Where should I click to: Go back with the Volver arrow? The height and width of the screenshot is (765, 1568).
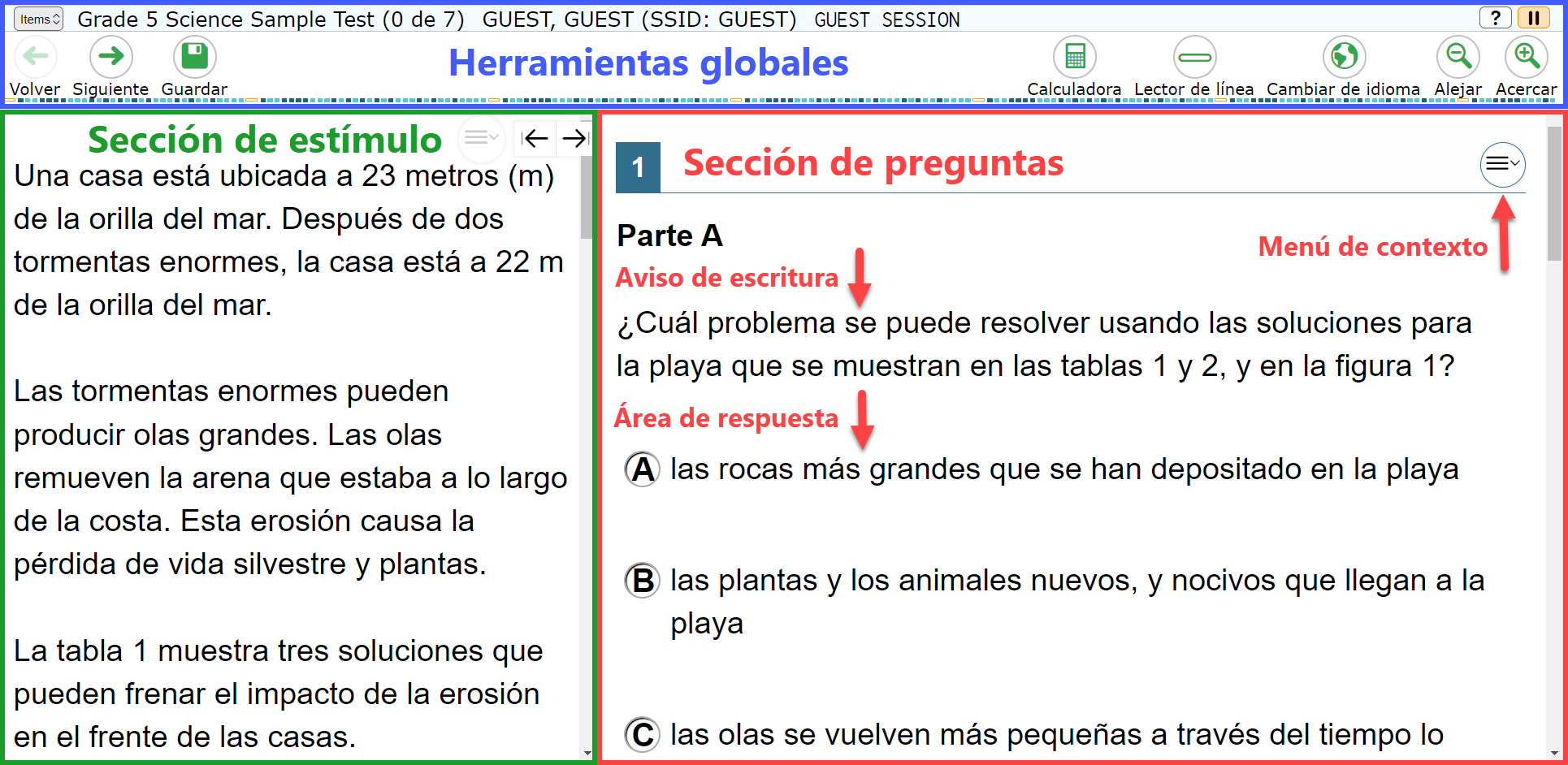click(35, 56)
